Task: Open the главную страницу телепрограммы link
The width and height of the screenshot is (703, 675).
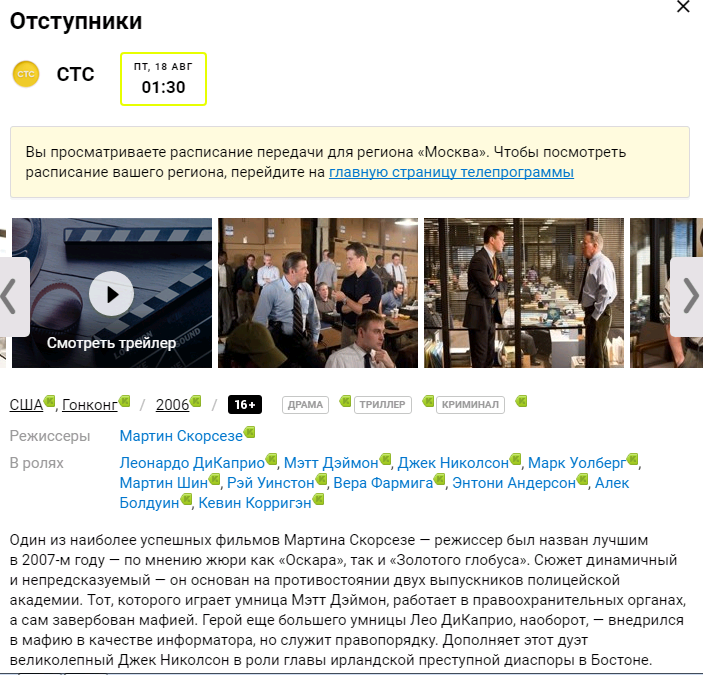Action: [x=451, y=172]
